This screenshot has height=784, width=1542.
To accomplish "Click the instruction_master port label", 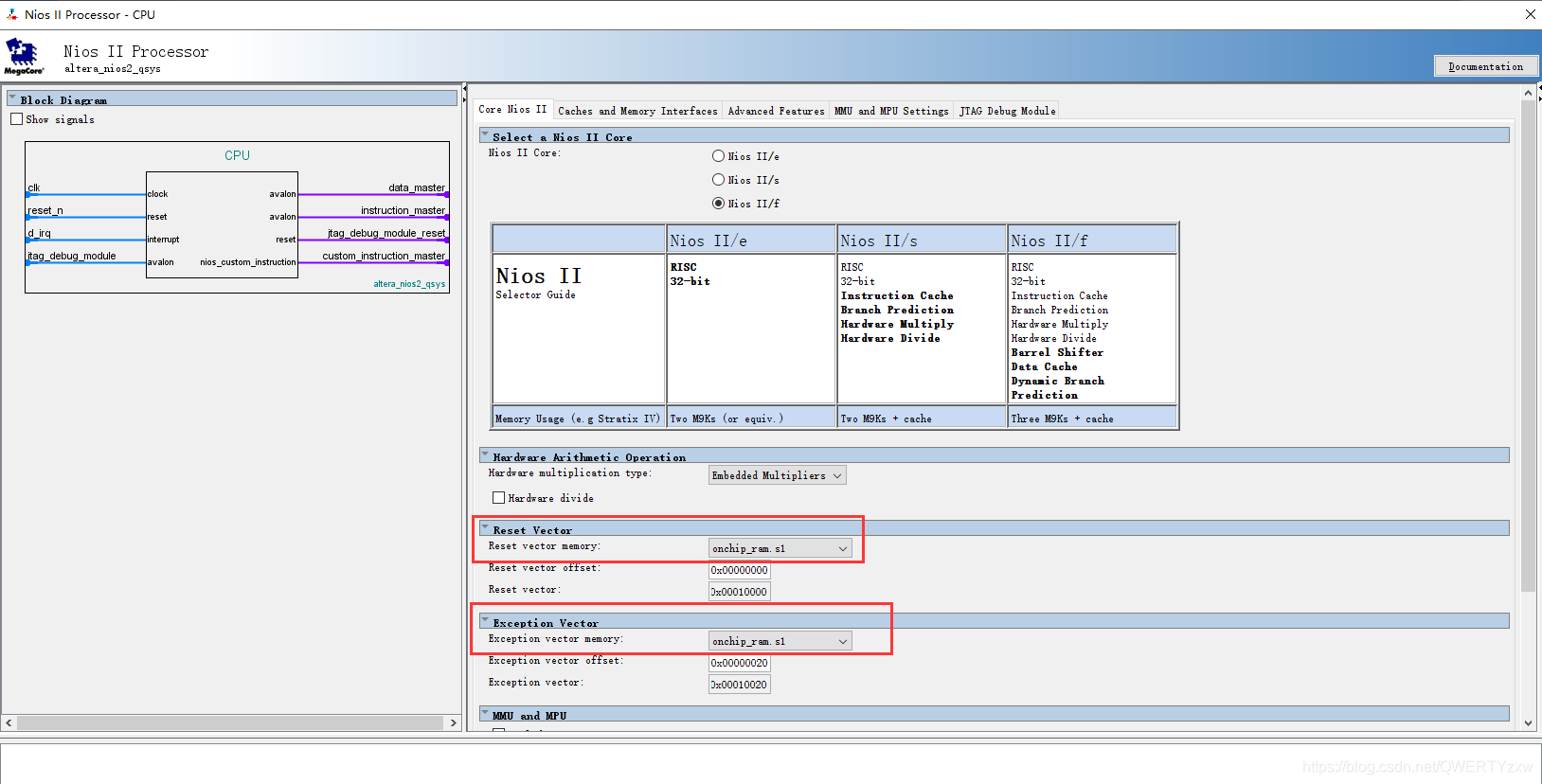I will [403, 210].
